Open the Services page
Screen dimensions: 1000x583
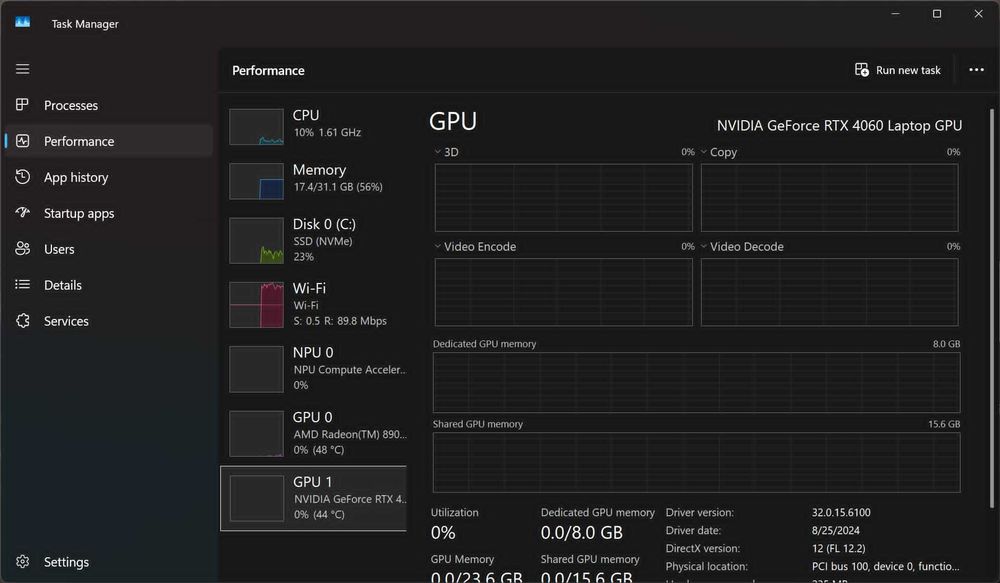(x=109, y=321)
